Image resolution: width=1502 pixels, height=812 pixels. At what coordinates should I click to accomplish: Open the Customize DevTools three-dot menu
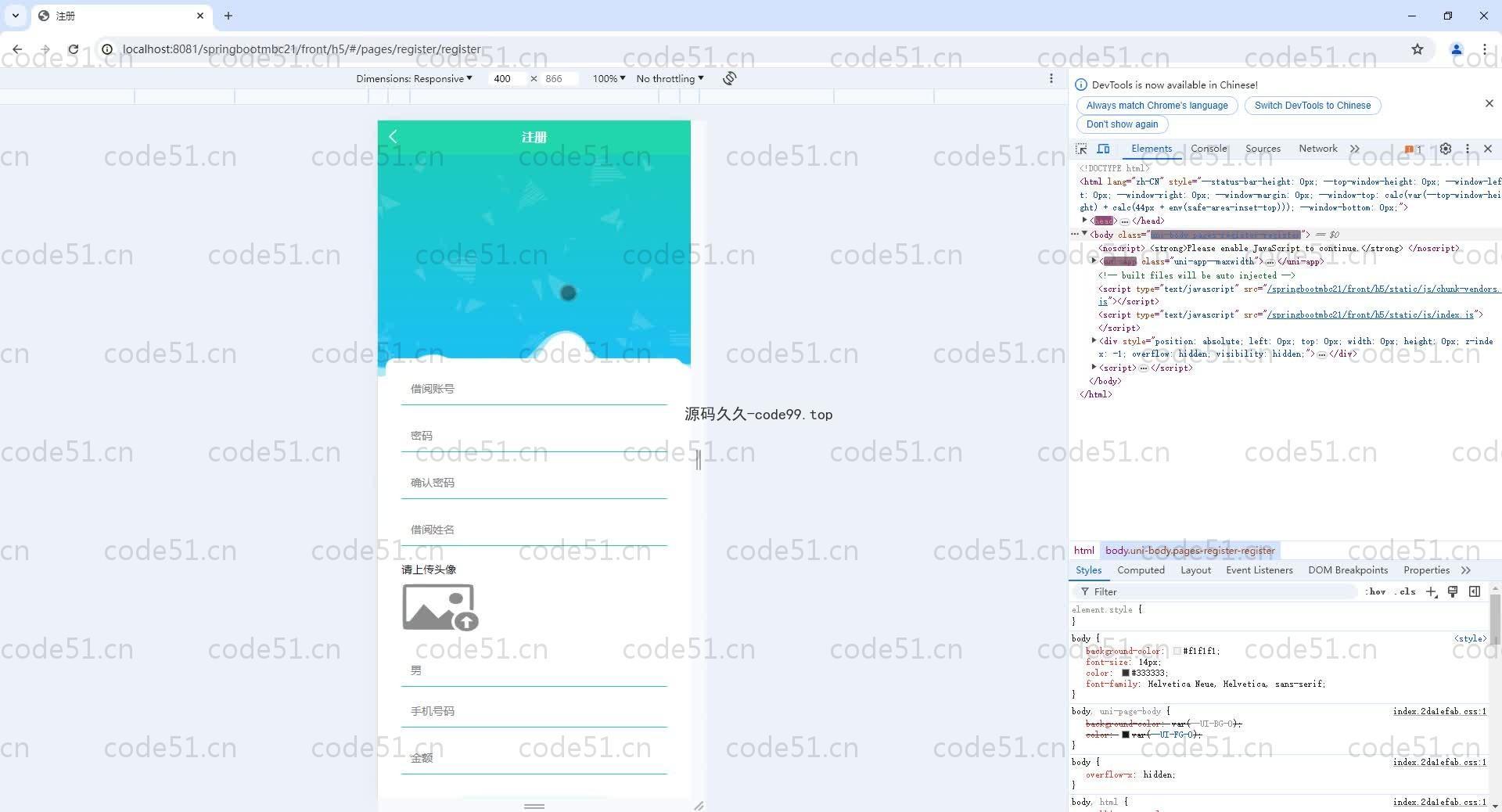(1468, 149)
